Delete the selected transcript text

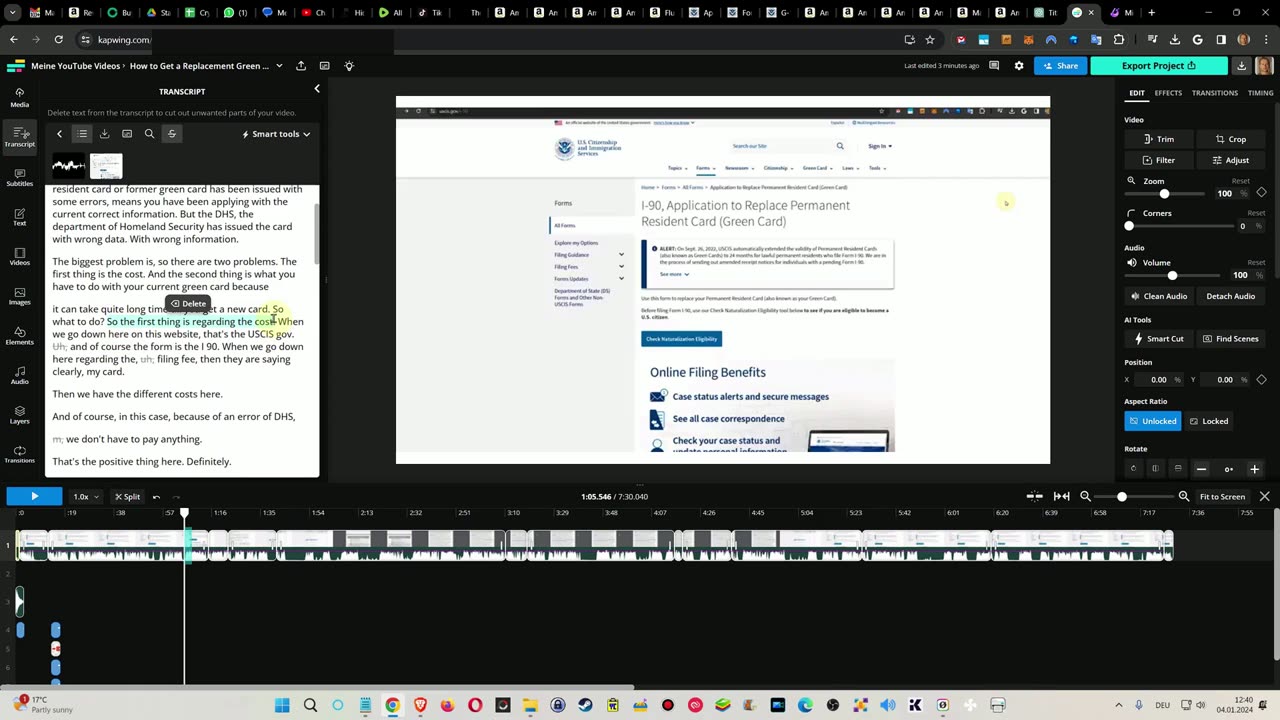[x=188, y=304]
